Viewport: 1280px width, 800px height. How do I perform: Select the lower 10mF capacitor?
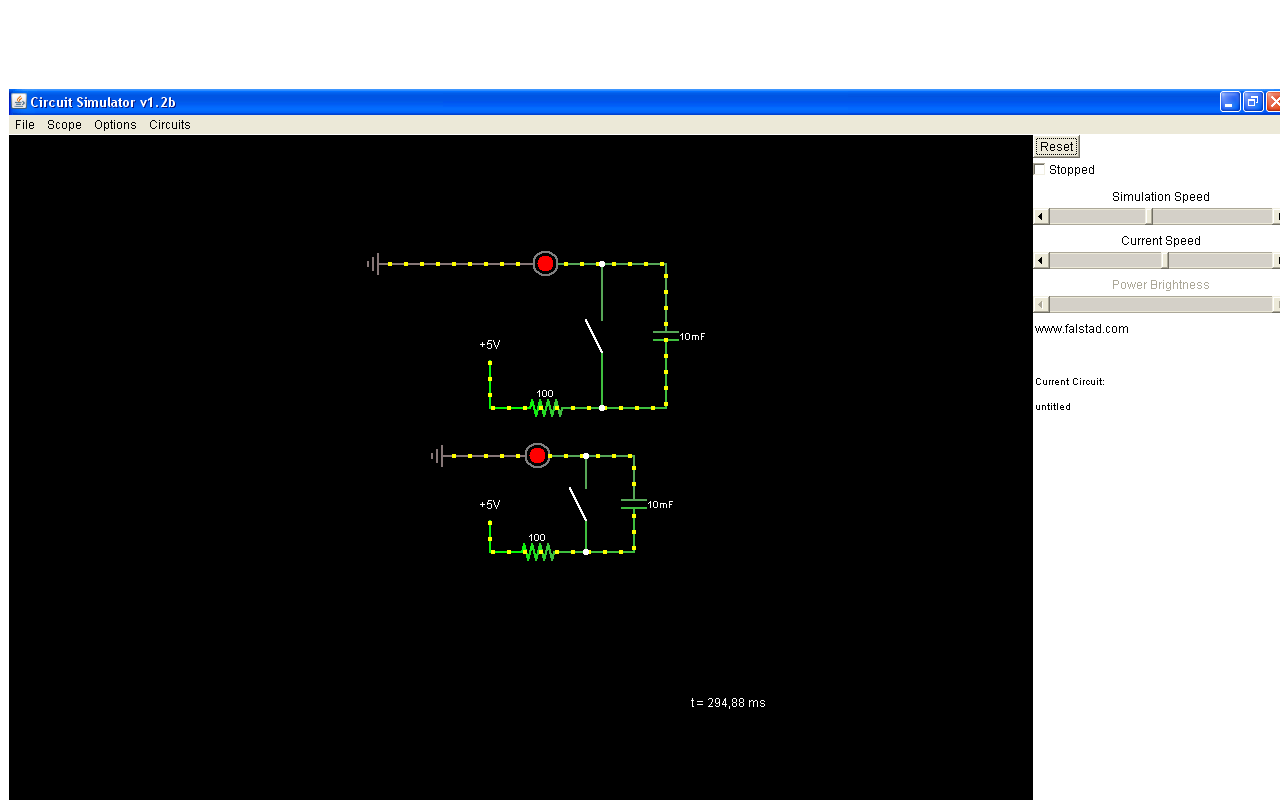tap(634, 504)
